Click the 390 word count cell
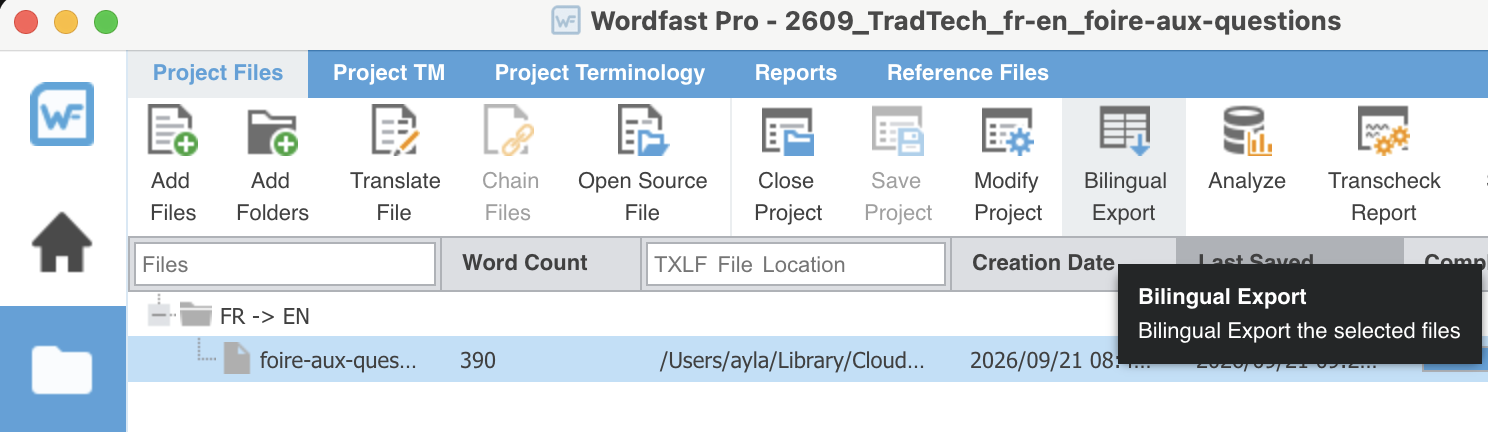This screenshot has height=432, width=1488. click(478, 359)
